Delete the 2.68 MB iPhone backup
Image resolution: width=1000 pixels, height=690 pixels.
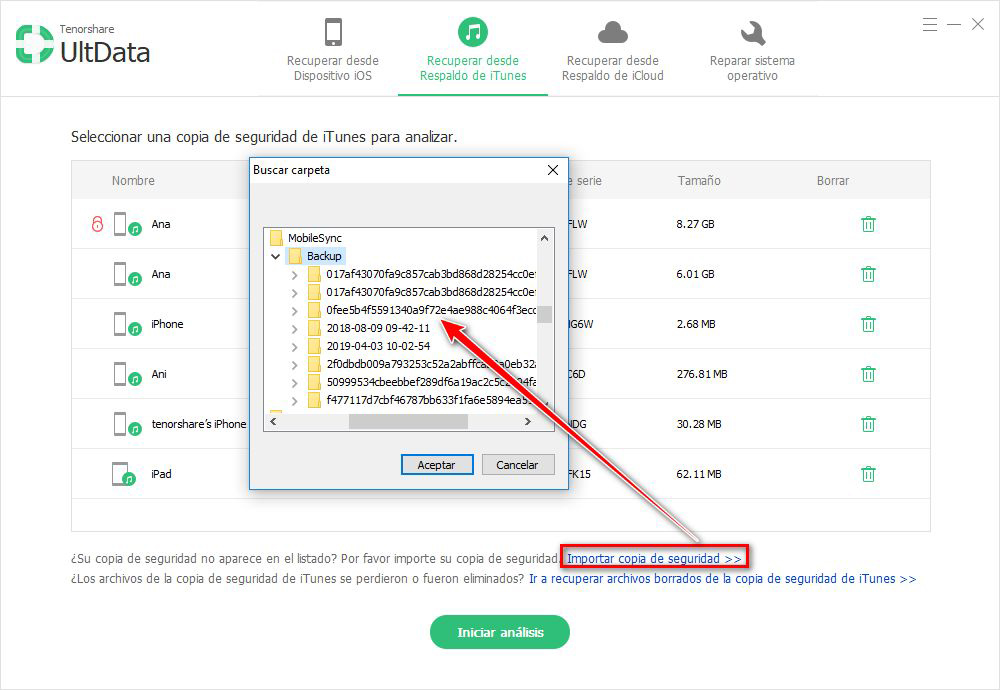(x=868, y=324)
